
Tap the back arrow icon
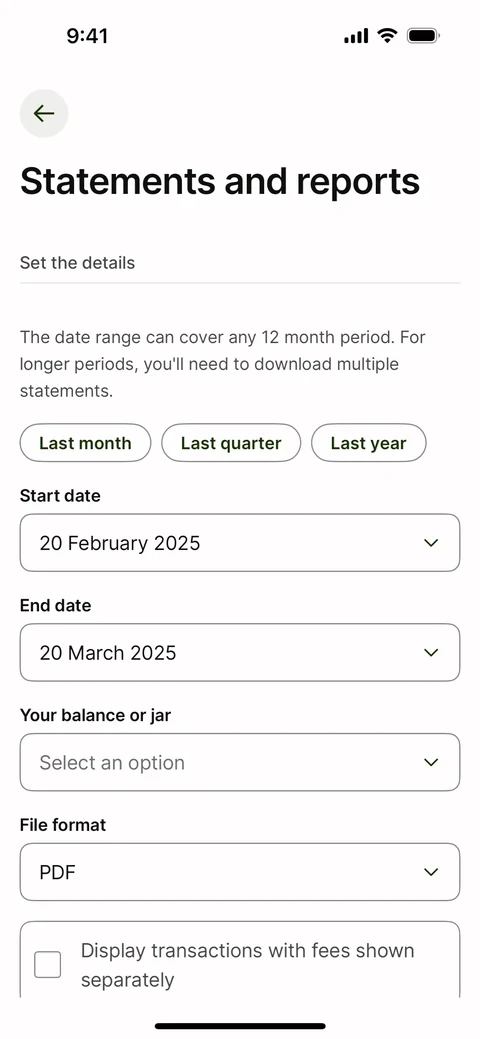point(44,113)
